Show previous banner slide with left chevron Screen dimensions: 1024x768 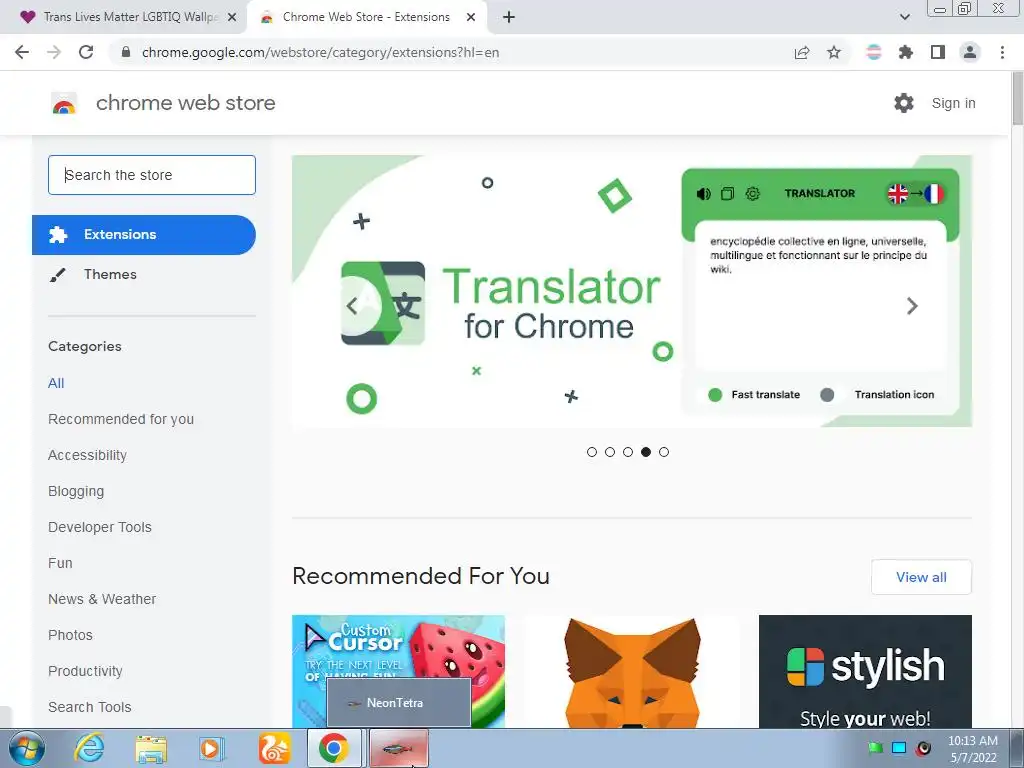[352, 306]
